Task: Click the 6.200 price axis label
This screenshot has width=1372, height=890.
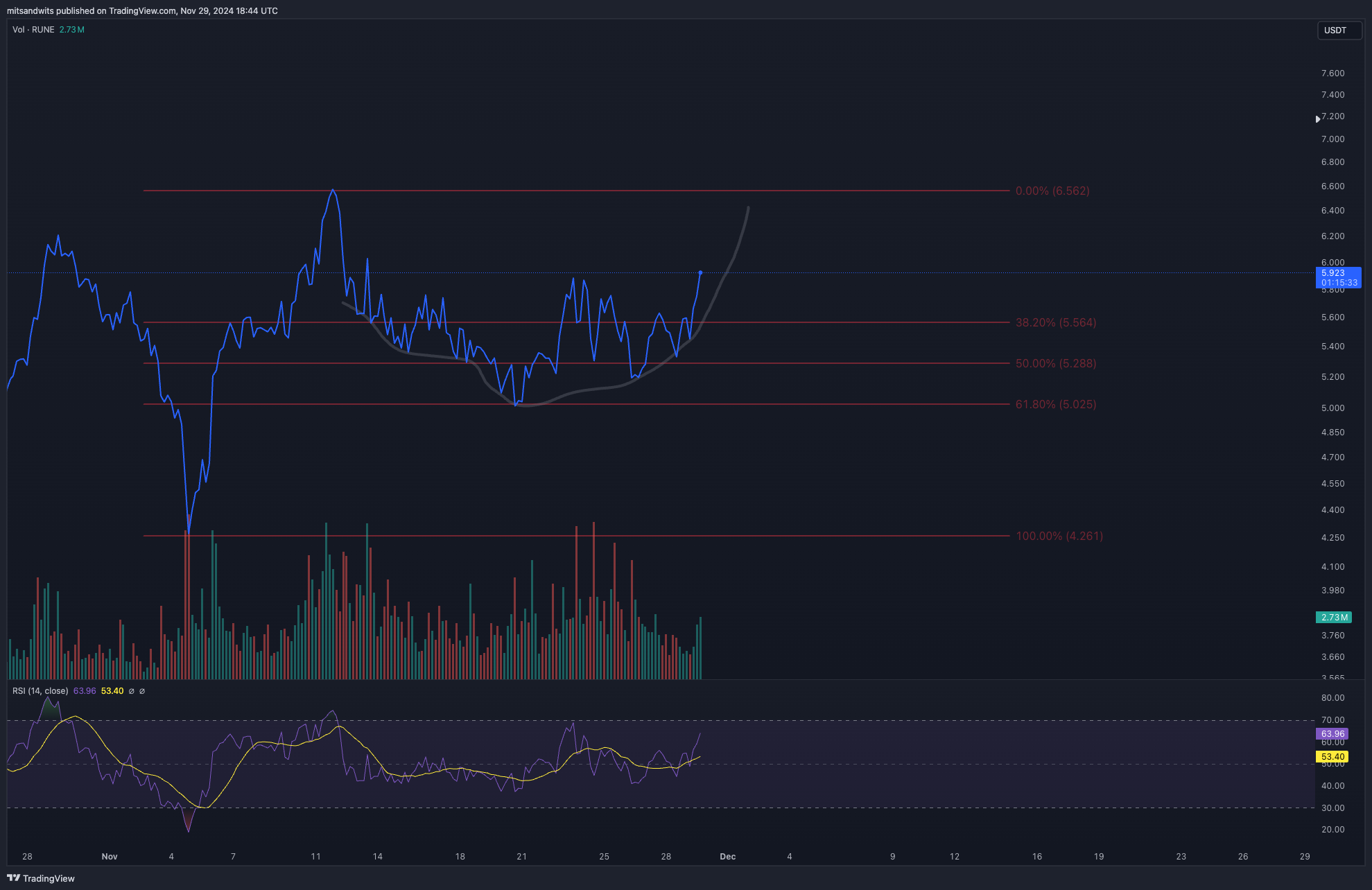Action: coord(1333,236)
